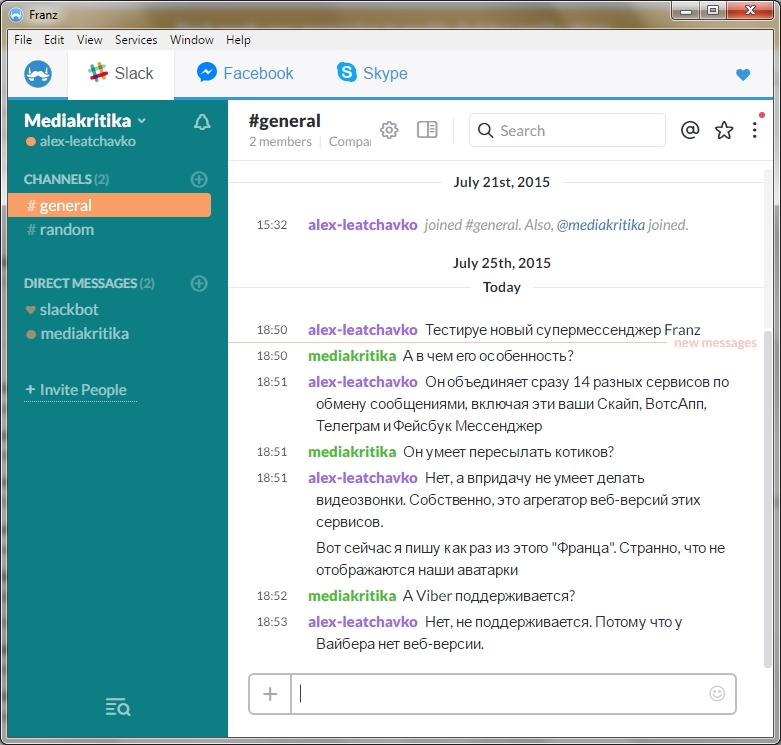Click the message list scrollbar

click(x=768, y=498)
